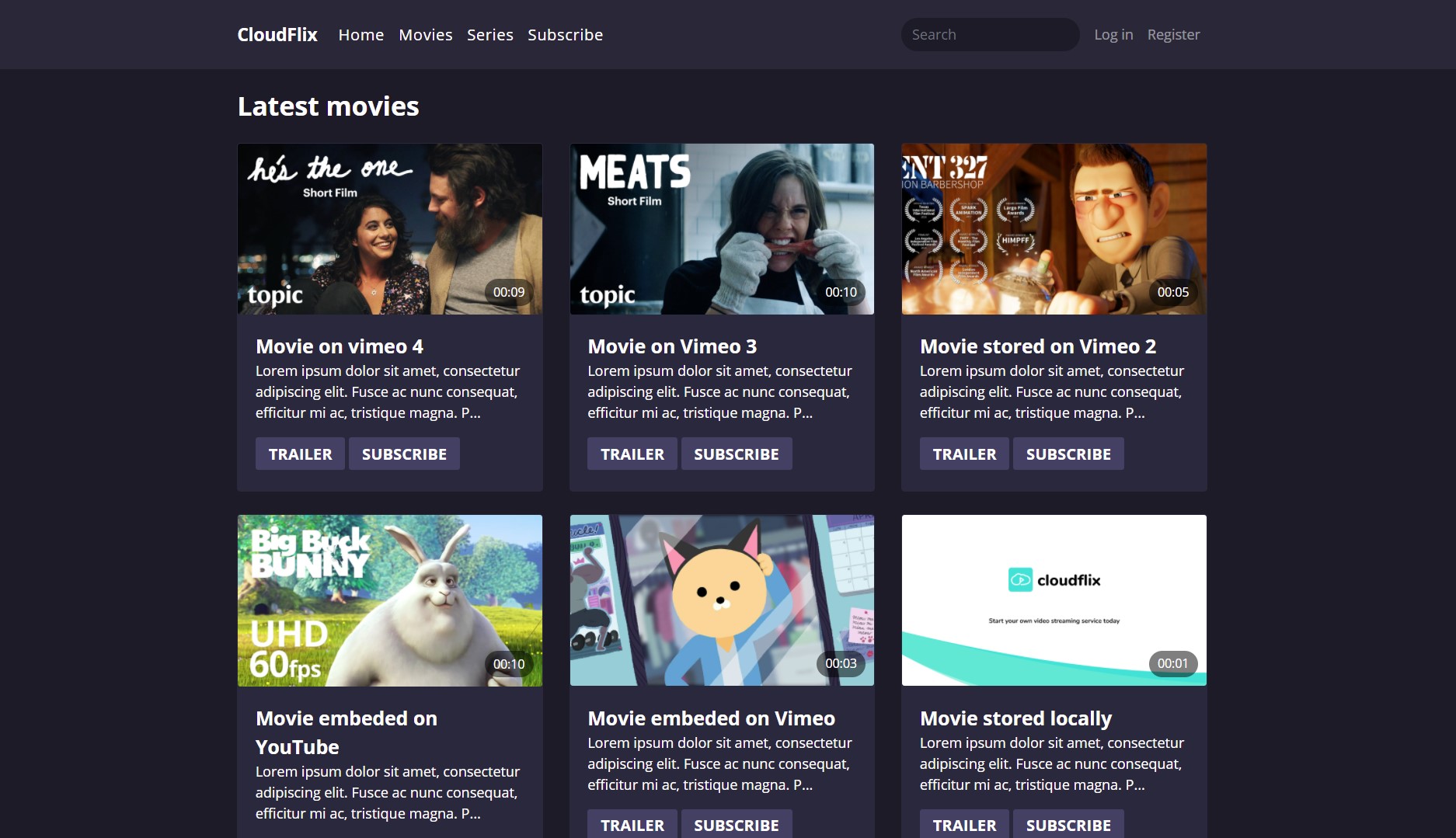This screenshot has width=1456, height=838.
Task: Go to Home in navigation
Action: [x=361, y=35]
